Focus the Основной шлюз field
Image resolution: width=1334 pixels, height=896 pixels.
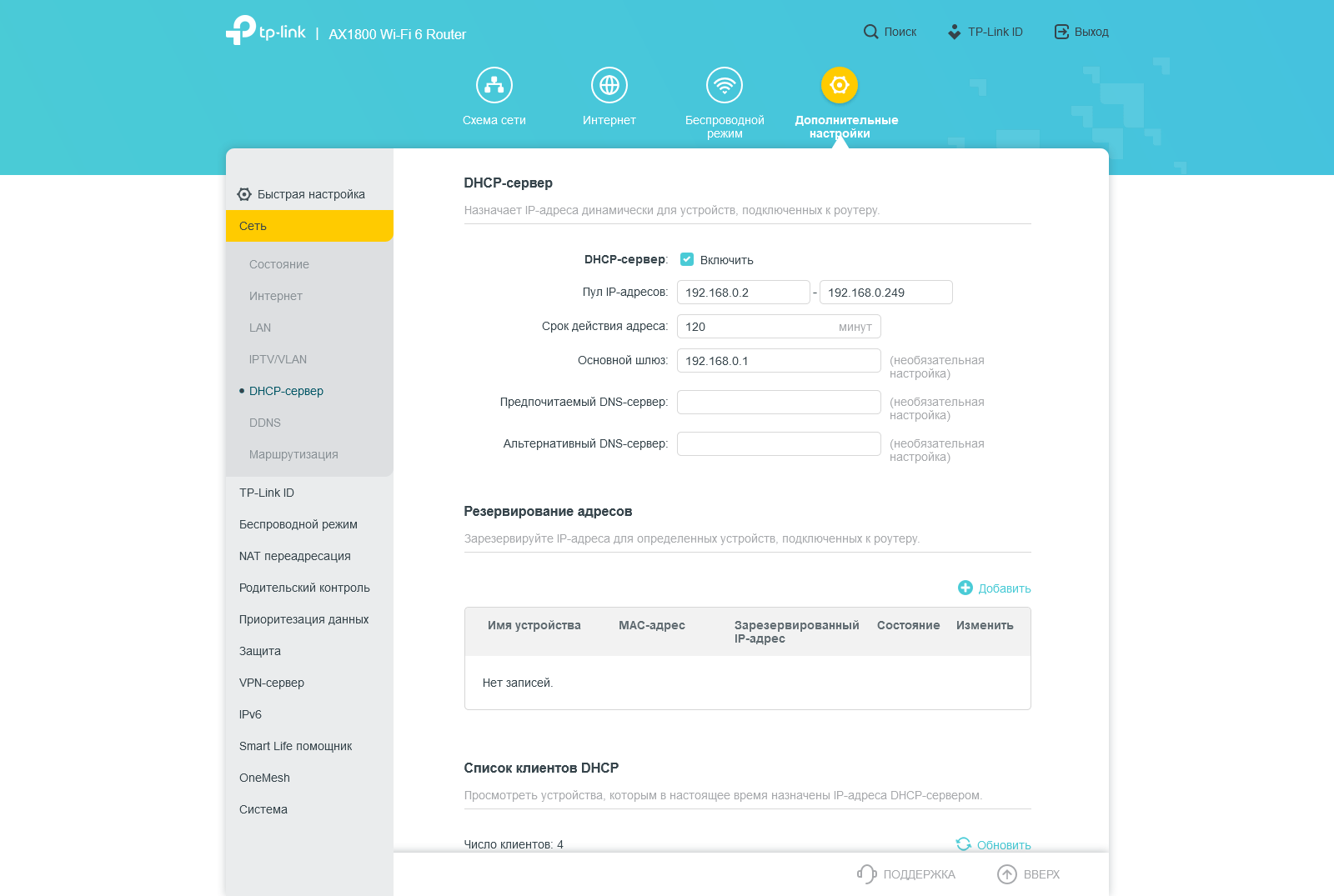pos(779,361)
